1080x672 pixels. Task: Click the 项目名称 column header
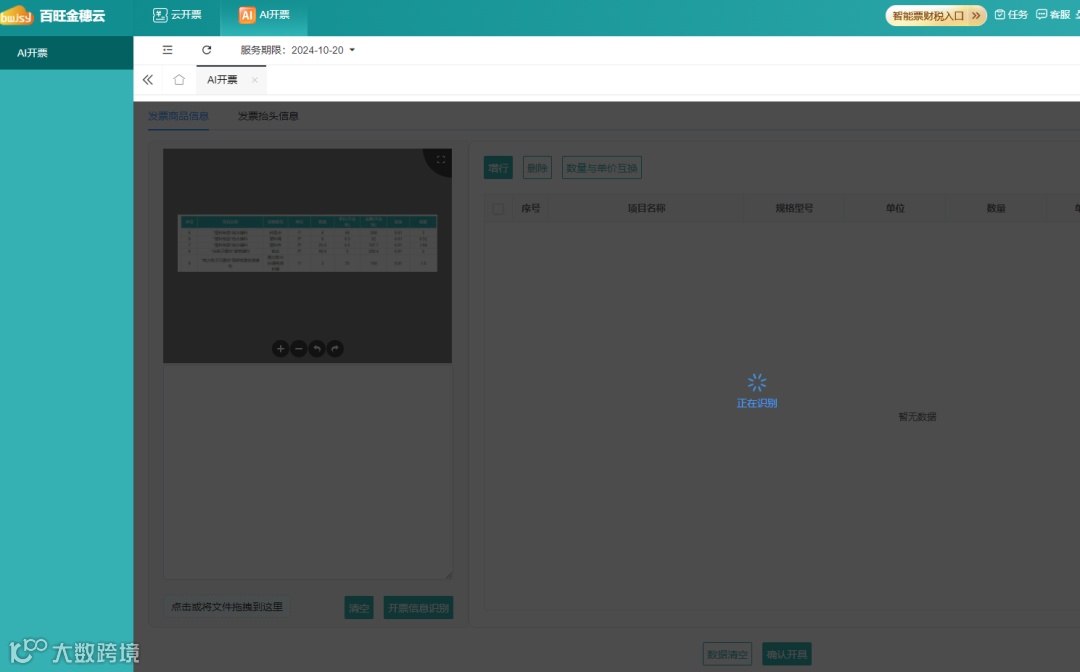(646, 208)
